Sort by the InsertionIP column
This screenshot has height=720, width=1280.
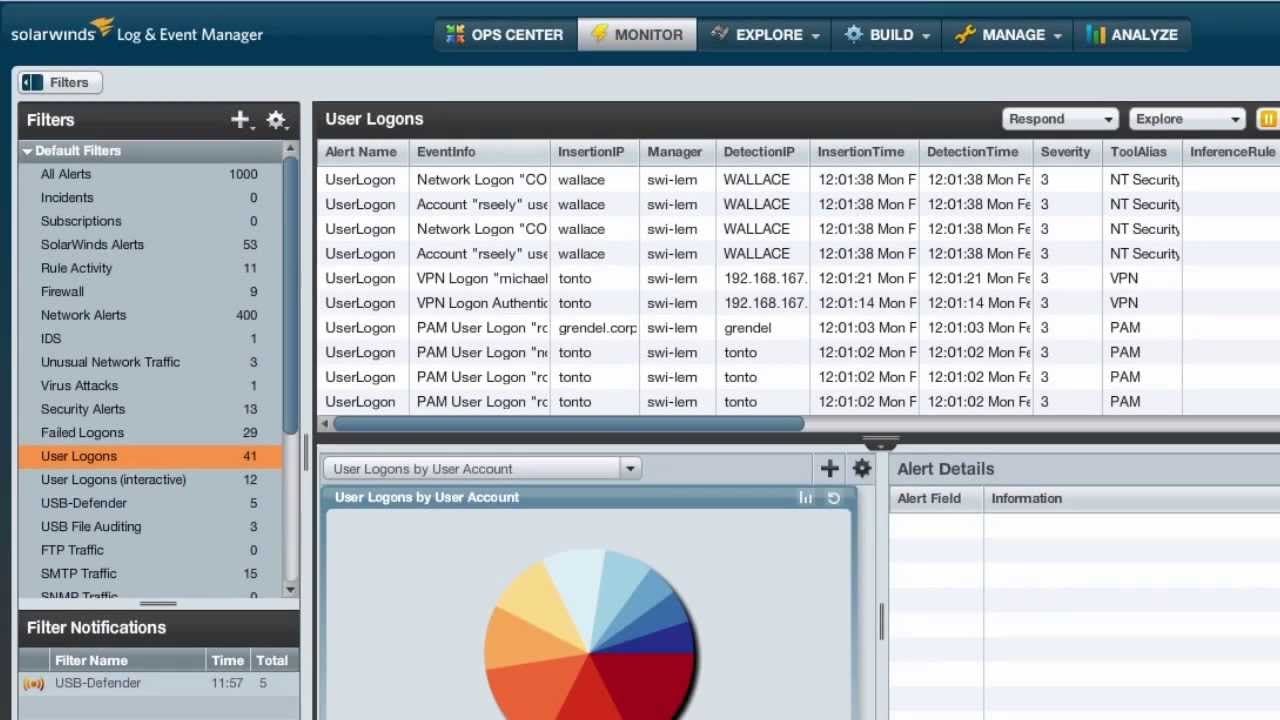click(x=594, y=152)
